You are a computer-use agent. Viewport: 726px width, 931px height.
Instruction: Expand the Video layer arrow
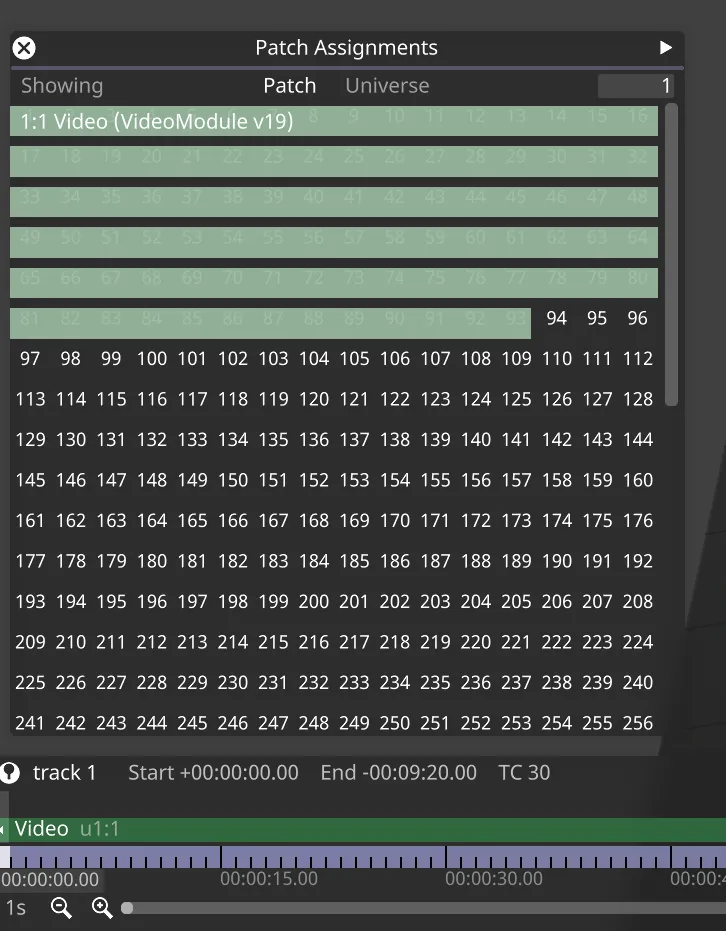(4, 829)
